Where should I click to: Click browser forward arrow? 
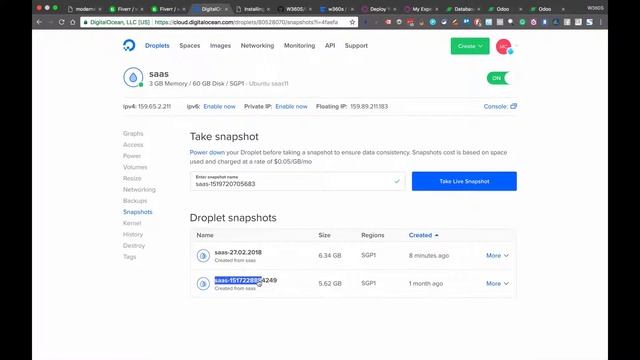50,22
